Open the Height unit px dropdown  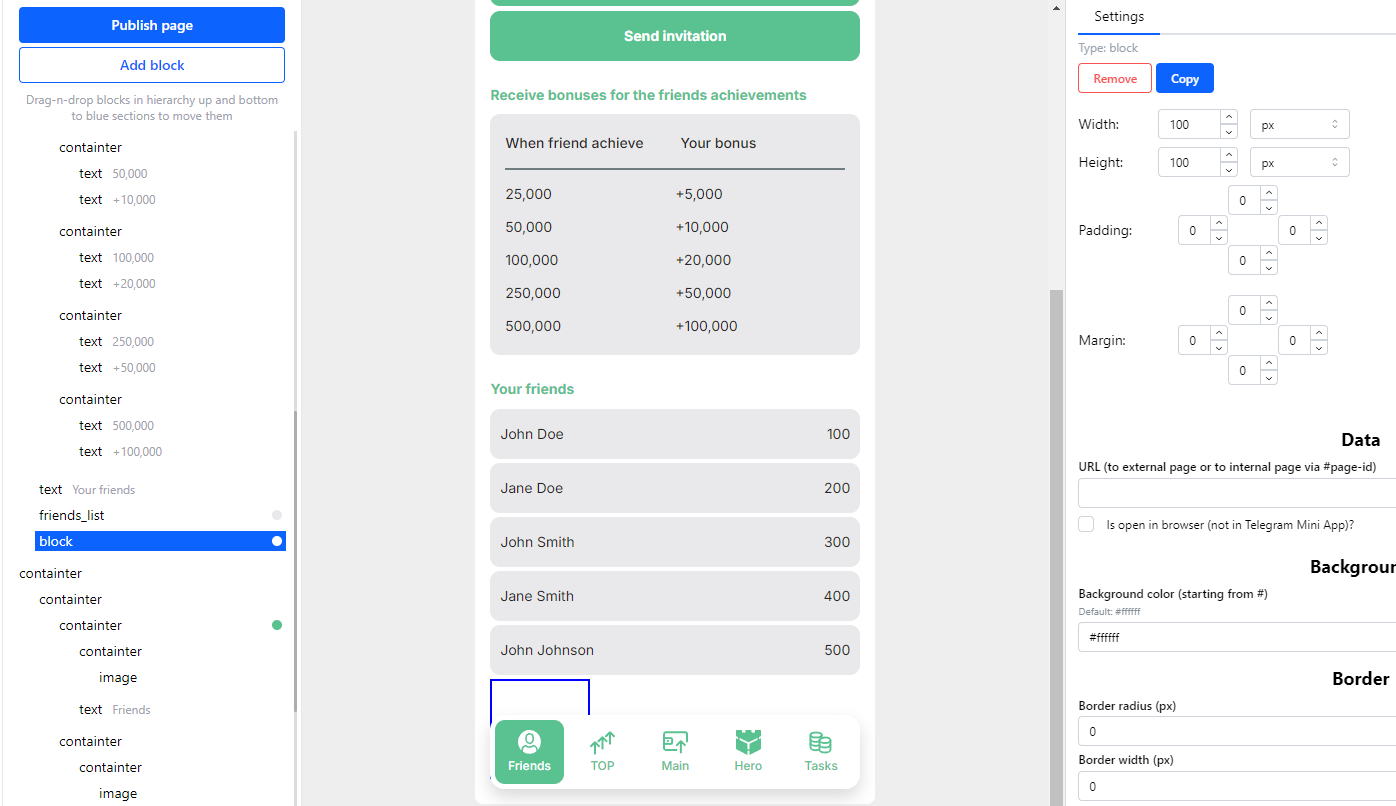point(1299,162)
